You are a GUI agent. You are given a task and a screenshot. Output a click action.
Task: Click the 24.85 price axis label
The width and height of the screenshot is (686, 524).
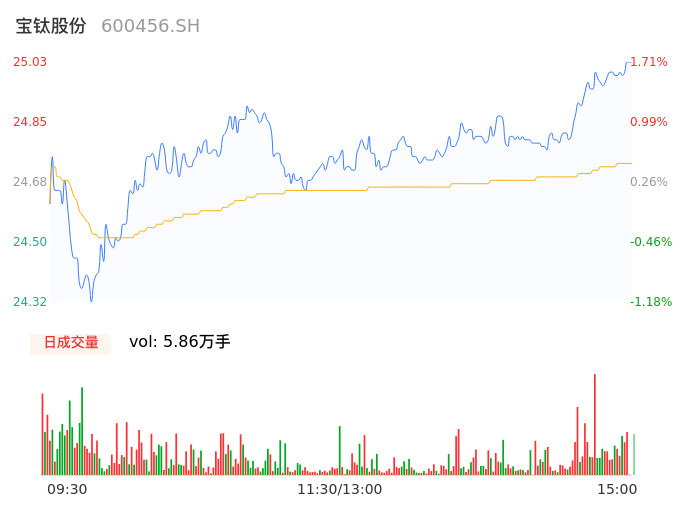coord(30,122)
